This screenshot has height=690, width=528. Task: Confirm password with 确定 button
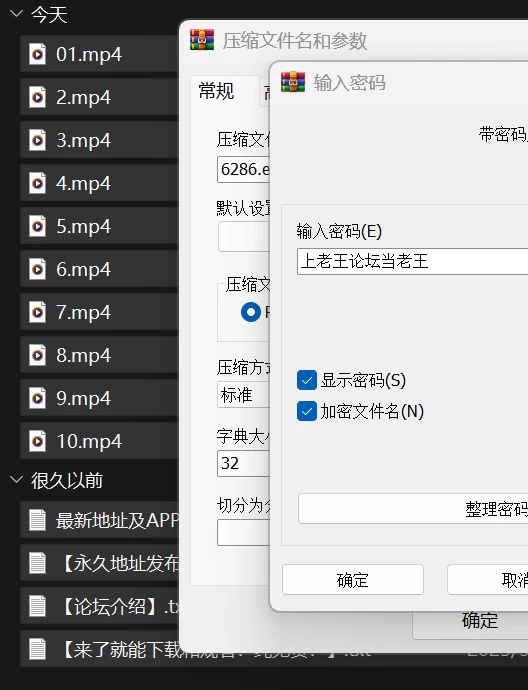click(x=353, y=580)
